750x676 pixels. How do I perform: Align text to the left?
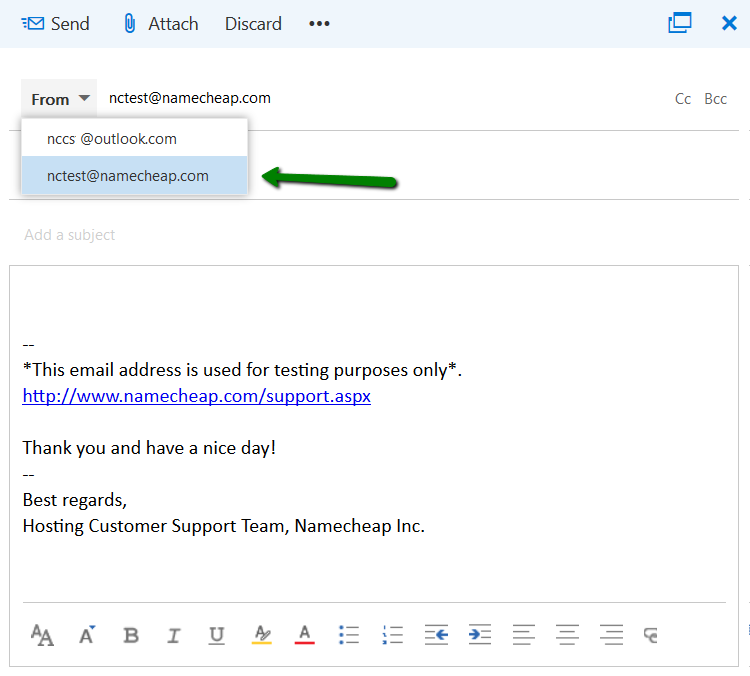coord(524,635)
